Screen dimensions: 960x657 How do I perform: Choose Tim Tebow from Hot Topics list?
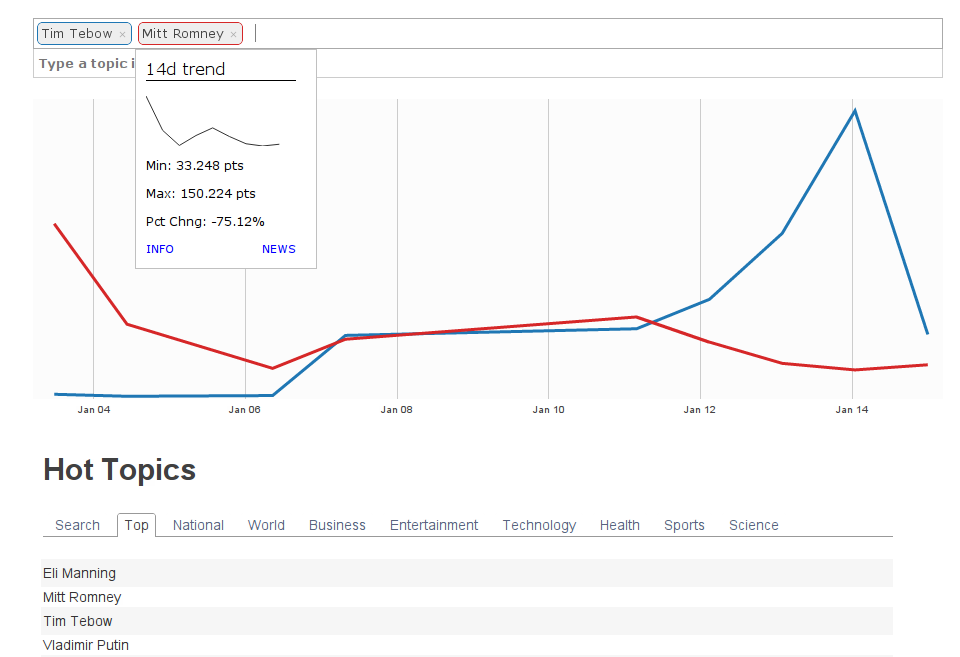point(467,621)
